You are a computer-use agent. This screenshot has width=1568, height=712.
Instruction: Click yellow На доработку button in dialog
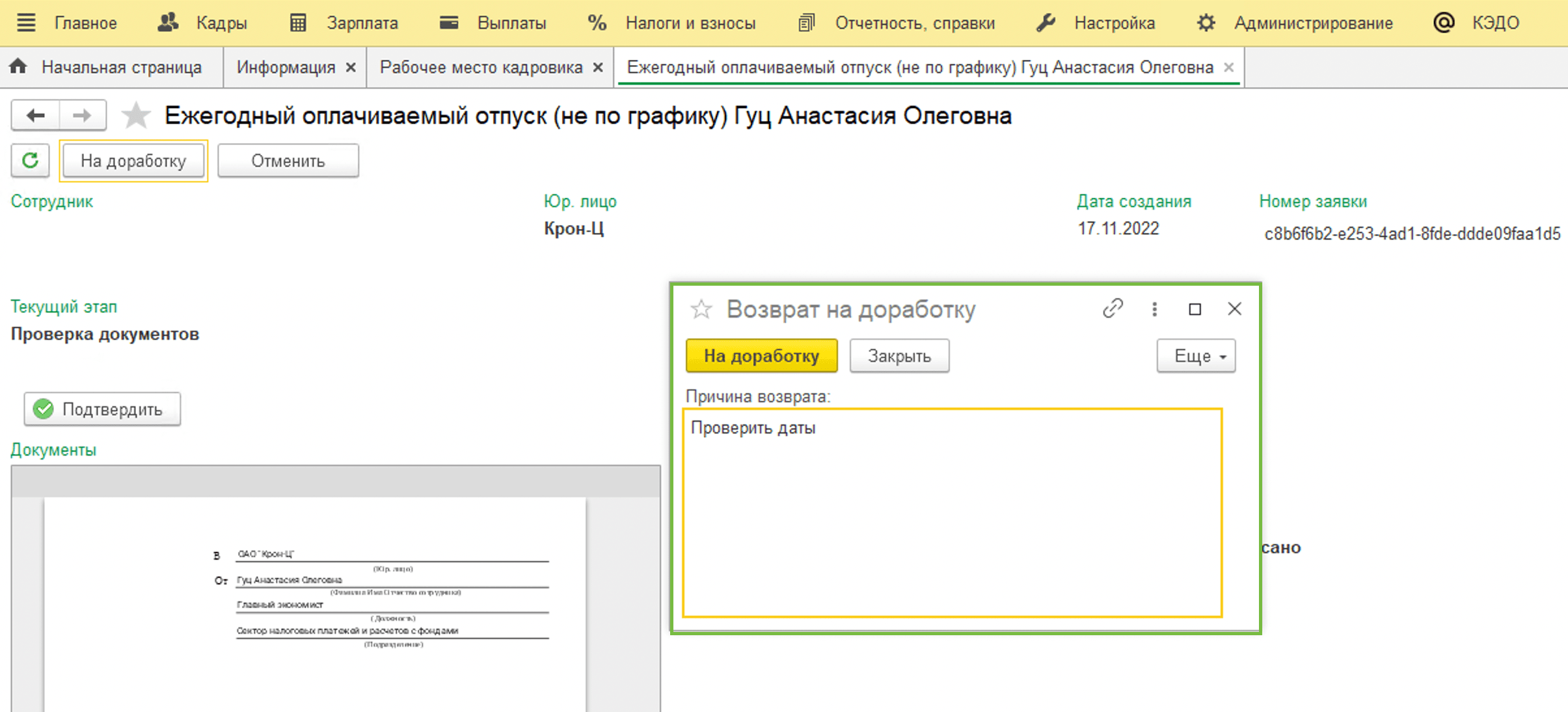(761, 356)
